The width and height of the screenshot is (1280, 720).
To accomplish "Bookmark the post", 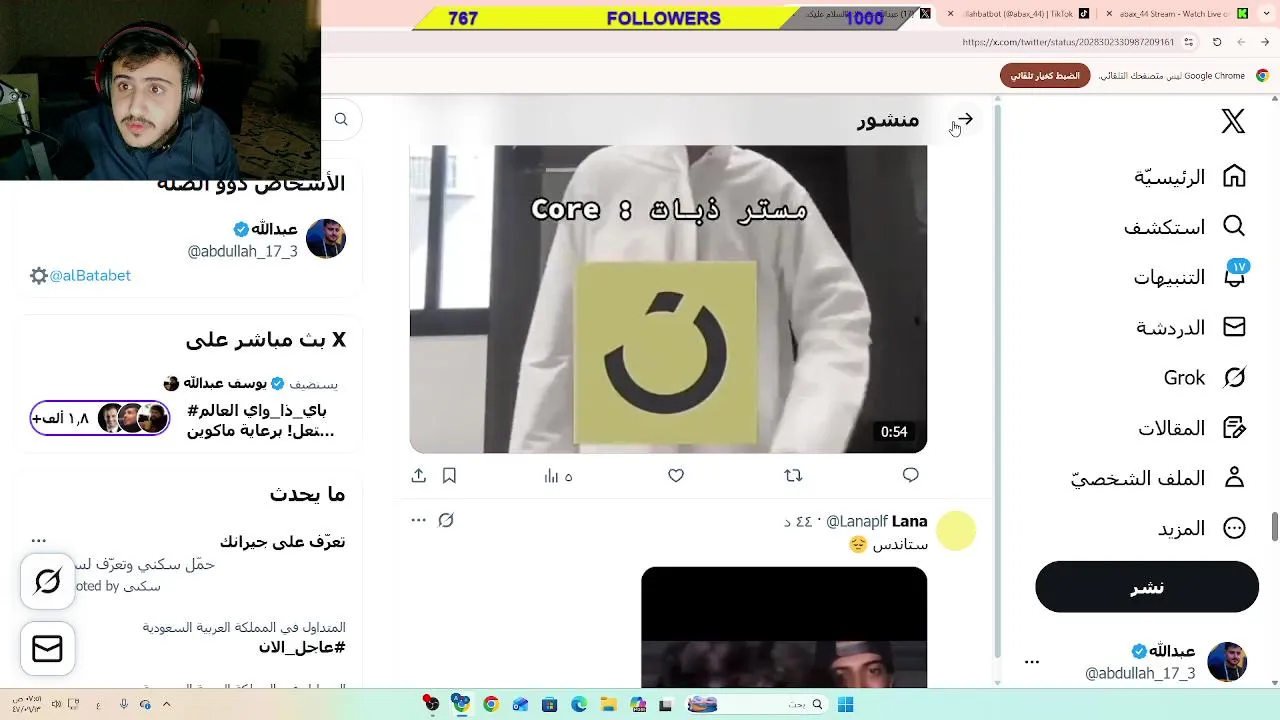I will point(449,476).
